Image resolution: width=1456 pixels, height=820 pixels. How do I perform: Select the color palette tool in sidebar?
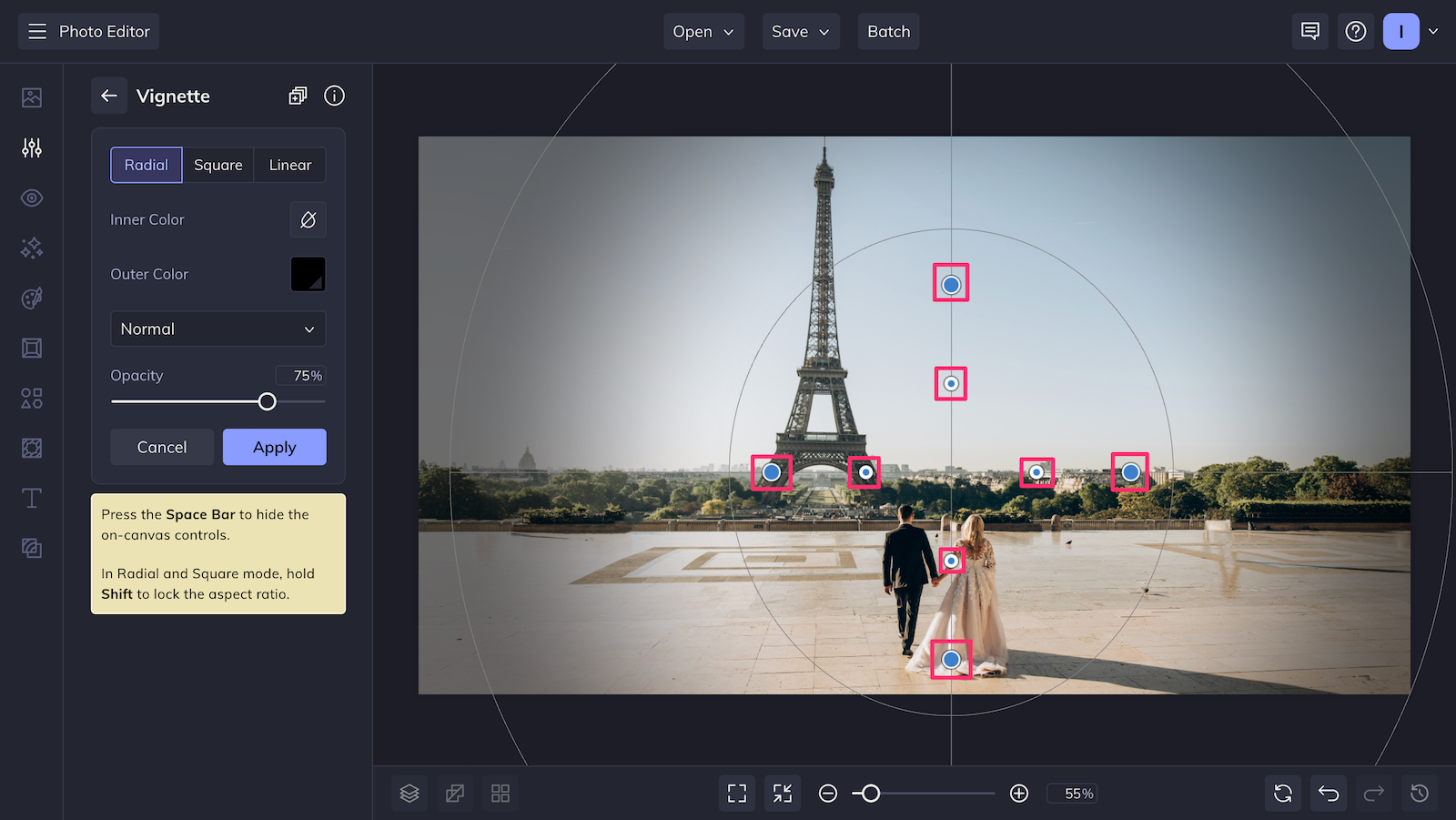click(31, 298)
